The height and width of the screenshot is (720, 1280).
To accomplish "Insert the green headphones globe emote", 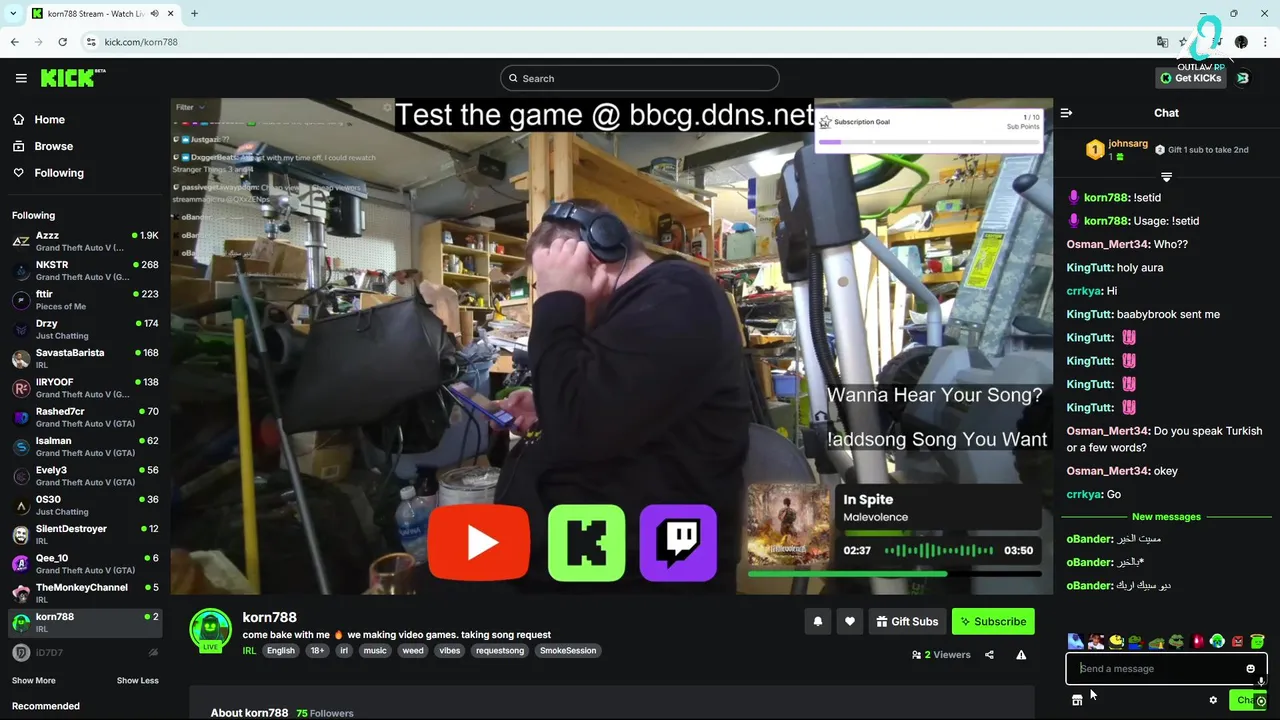I will 1217,641.
